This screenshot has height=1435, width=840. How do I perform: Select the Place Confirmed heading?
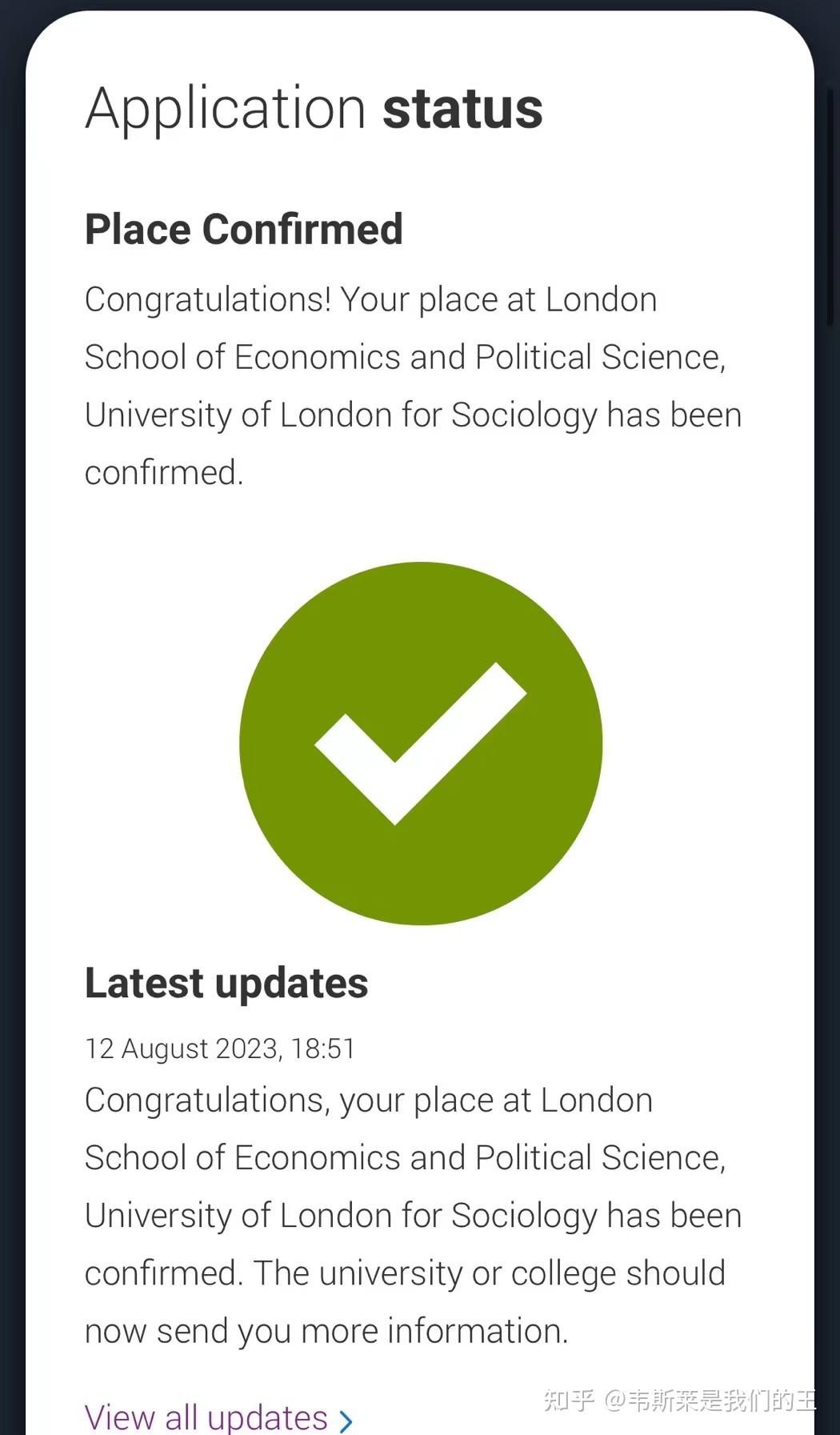pos(244,230)
